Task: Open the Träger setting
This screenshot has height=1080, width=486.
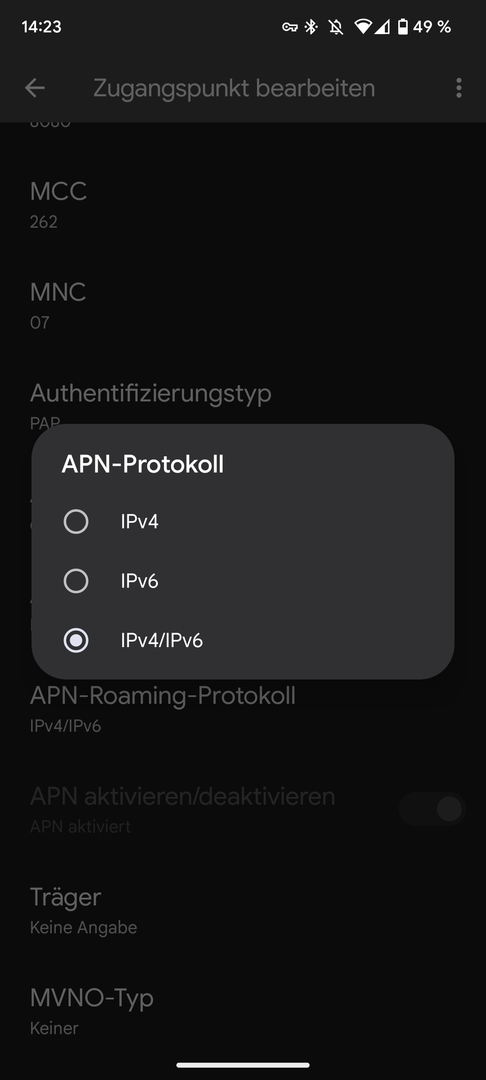Action: click(x=243, y=910)
